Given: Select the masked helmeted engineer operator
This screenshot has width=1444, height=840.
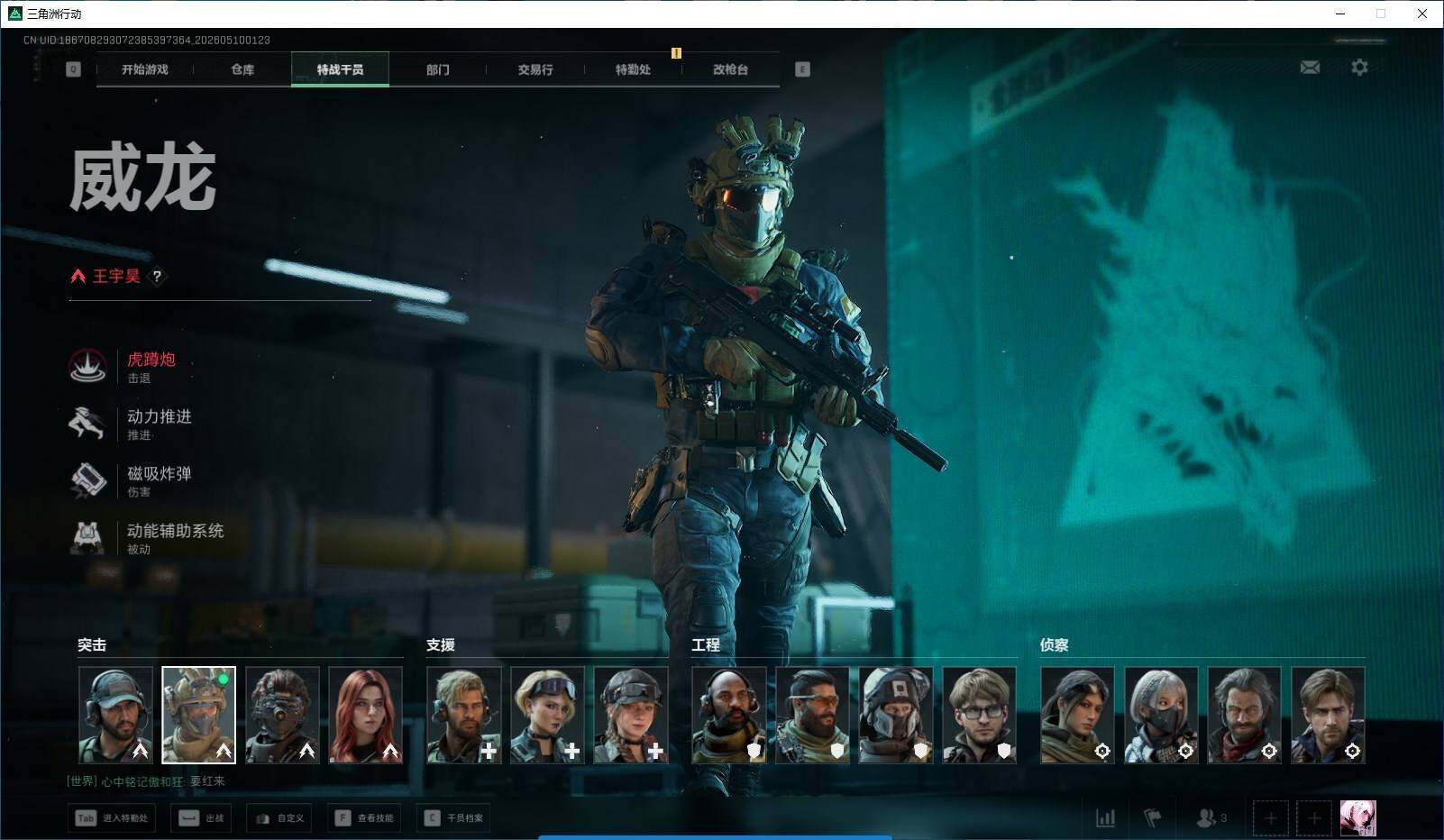Looking at the screenshot, I should tap(896, 716).
